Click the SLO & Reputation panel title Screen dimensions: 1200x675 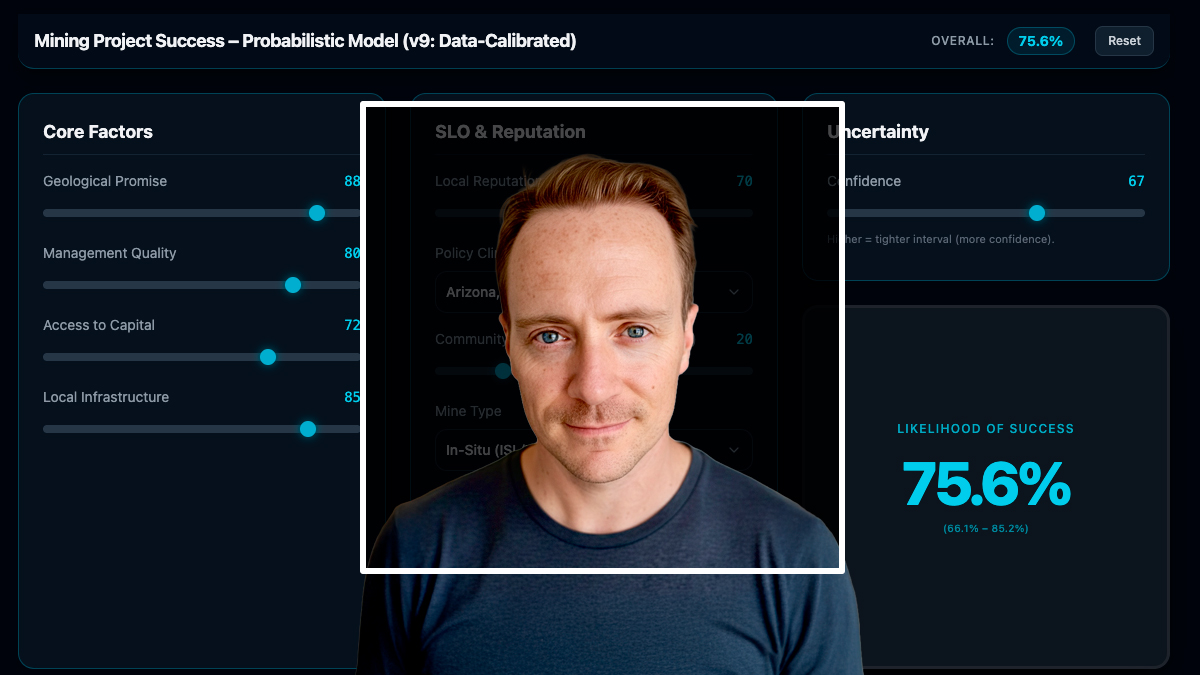(509, 131)
